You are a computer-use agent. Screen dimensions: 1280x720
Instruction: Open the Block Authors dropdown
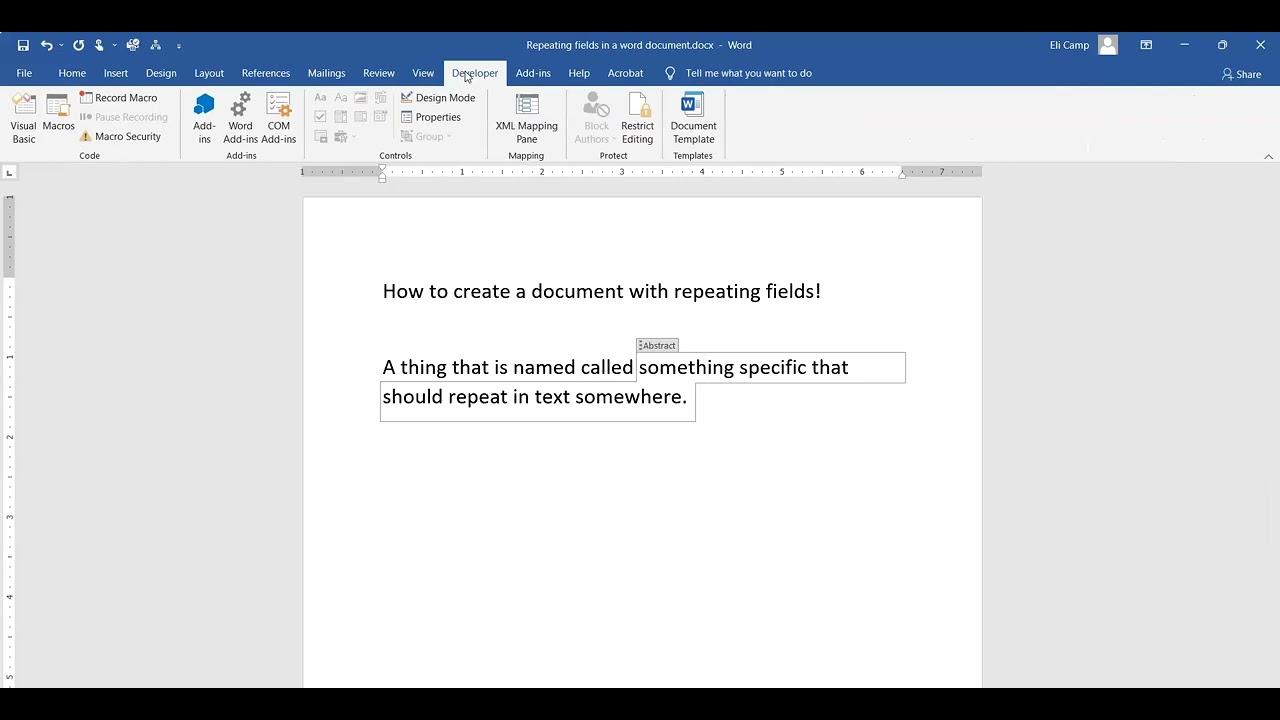597,118
